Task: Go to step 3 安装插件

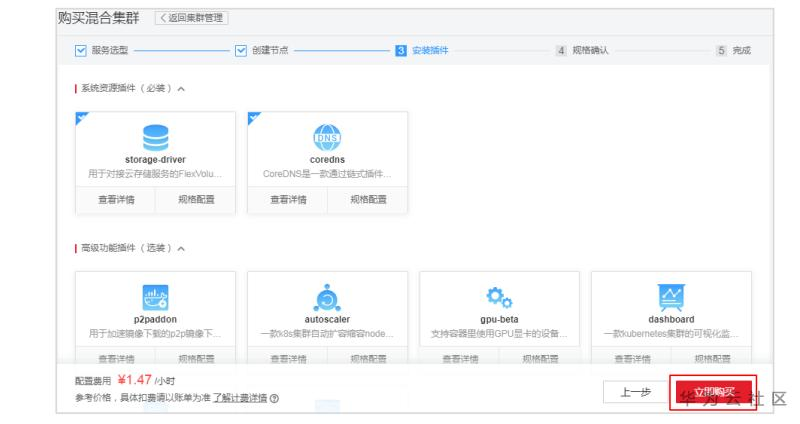Action: (422, 51)
